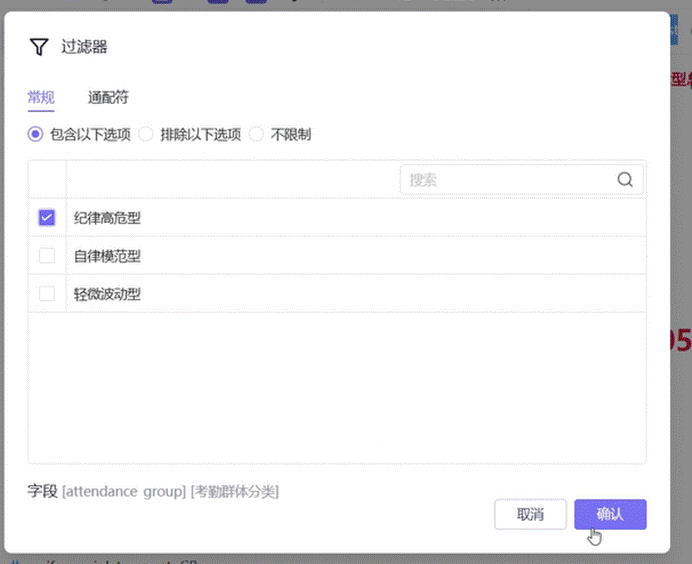Switch to the 常规 tab
Image resolution: width=692 pixels, height=564 pixels.
click(41, 97)
